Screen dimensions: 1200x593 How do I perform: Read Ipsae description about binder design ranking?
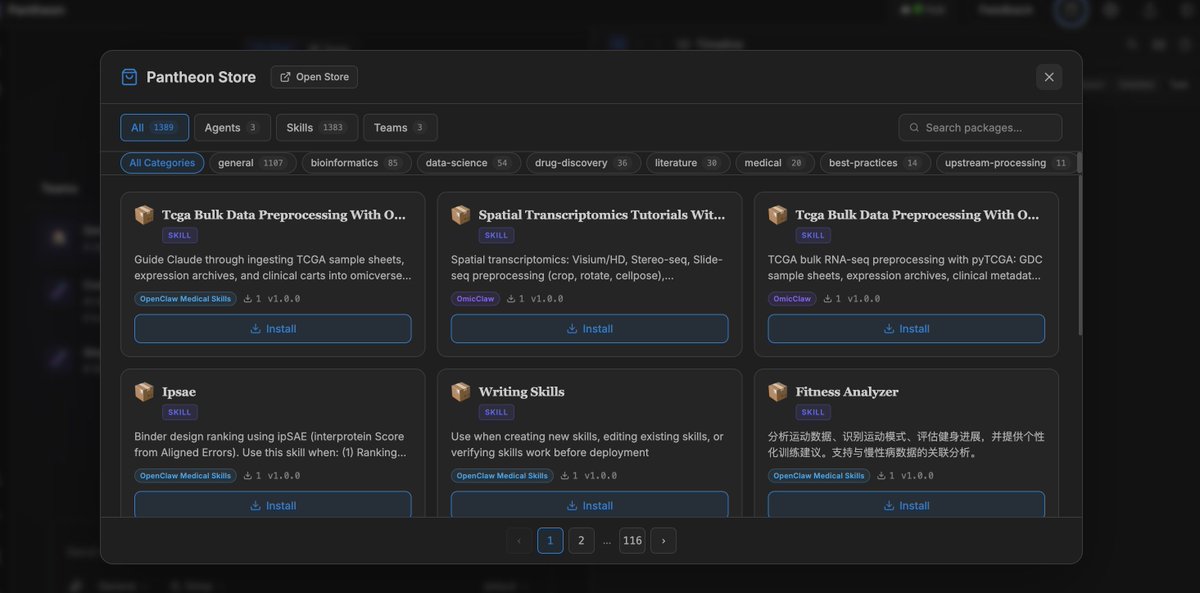click(x=270, y=444)
